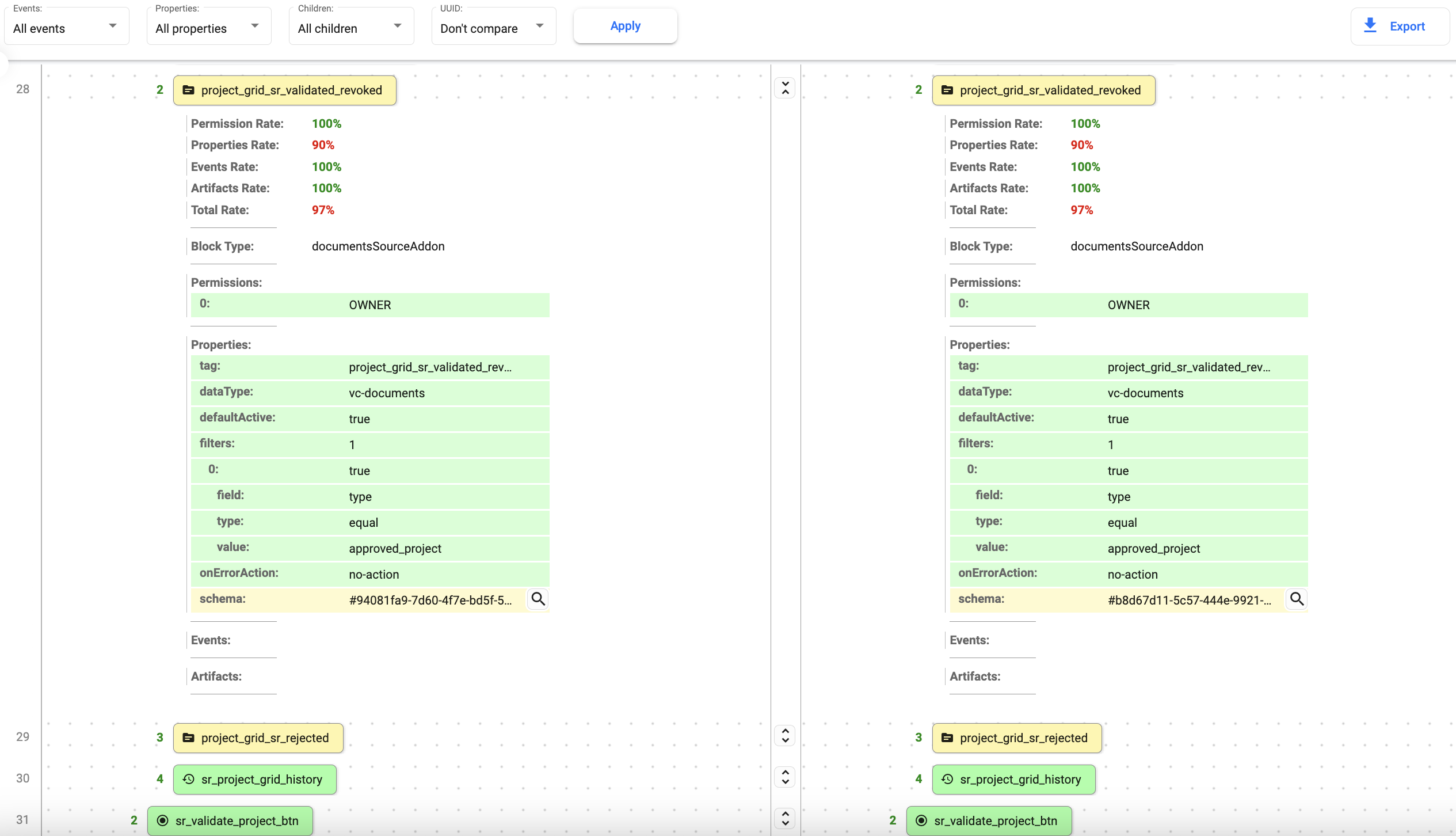This screenshot has height=836, width=1456.
Task: Expand row 30 with center toggle
Action: coord(785,777)
